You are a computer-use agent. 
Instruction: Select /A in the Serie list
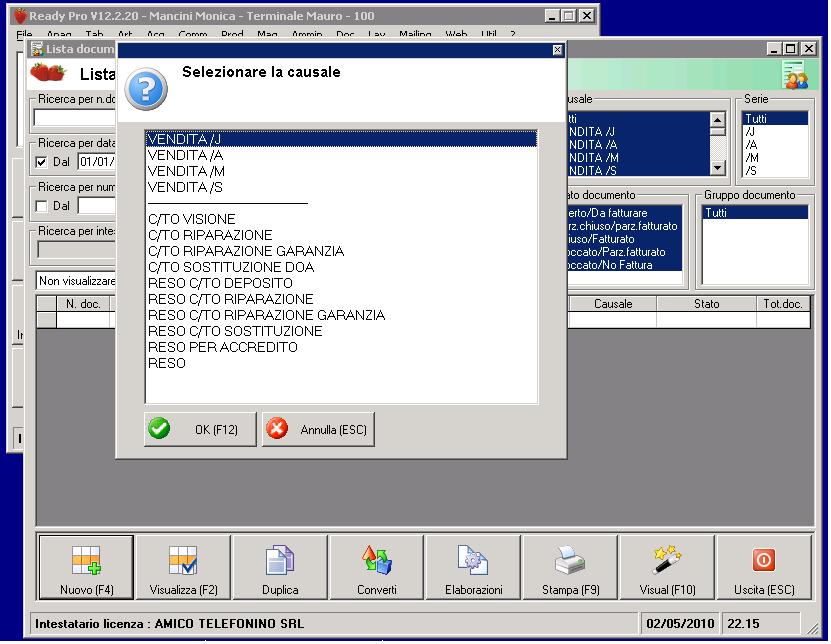tap(775, 145)
